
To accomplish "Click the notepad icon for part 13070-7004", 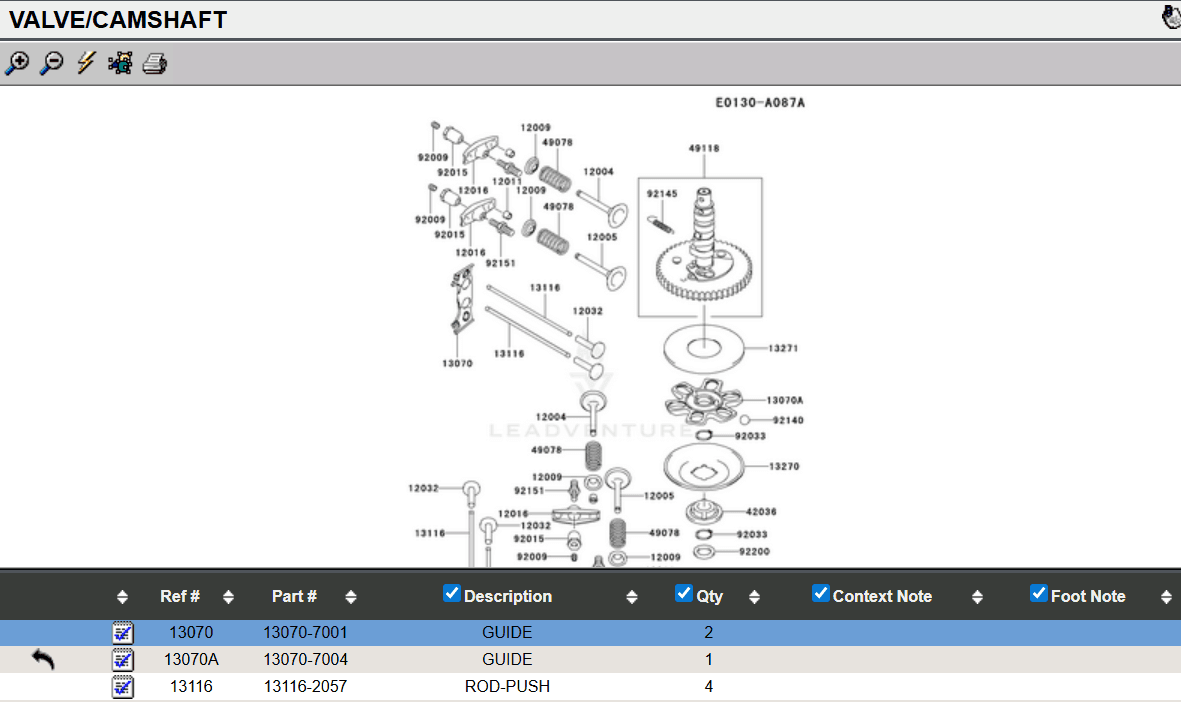I will (x=122, y=660).
